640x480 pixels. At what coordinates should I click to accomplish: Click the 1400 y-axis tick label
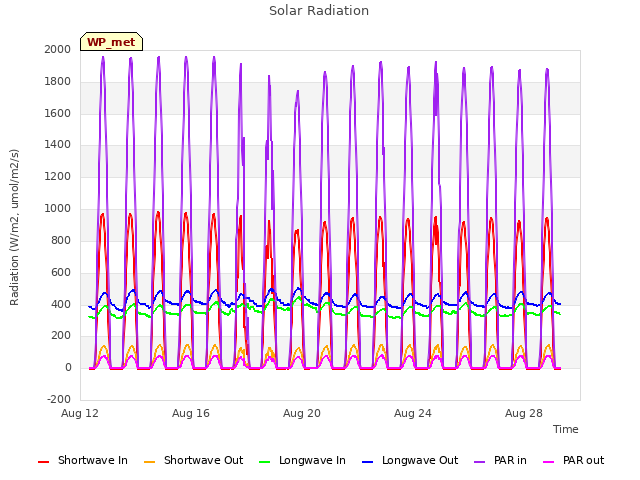click(x=58, y=144)
